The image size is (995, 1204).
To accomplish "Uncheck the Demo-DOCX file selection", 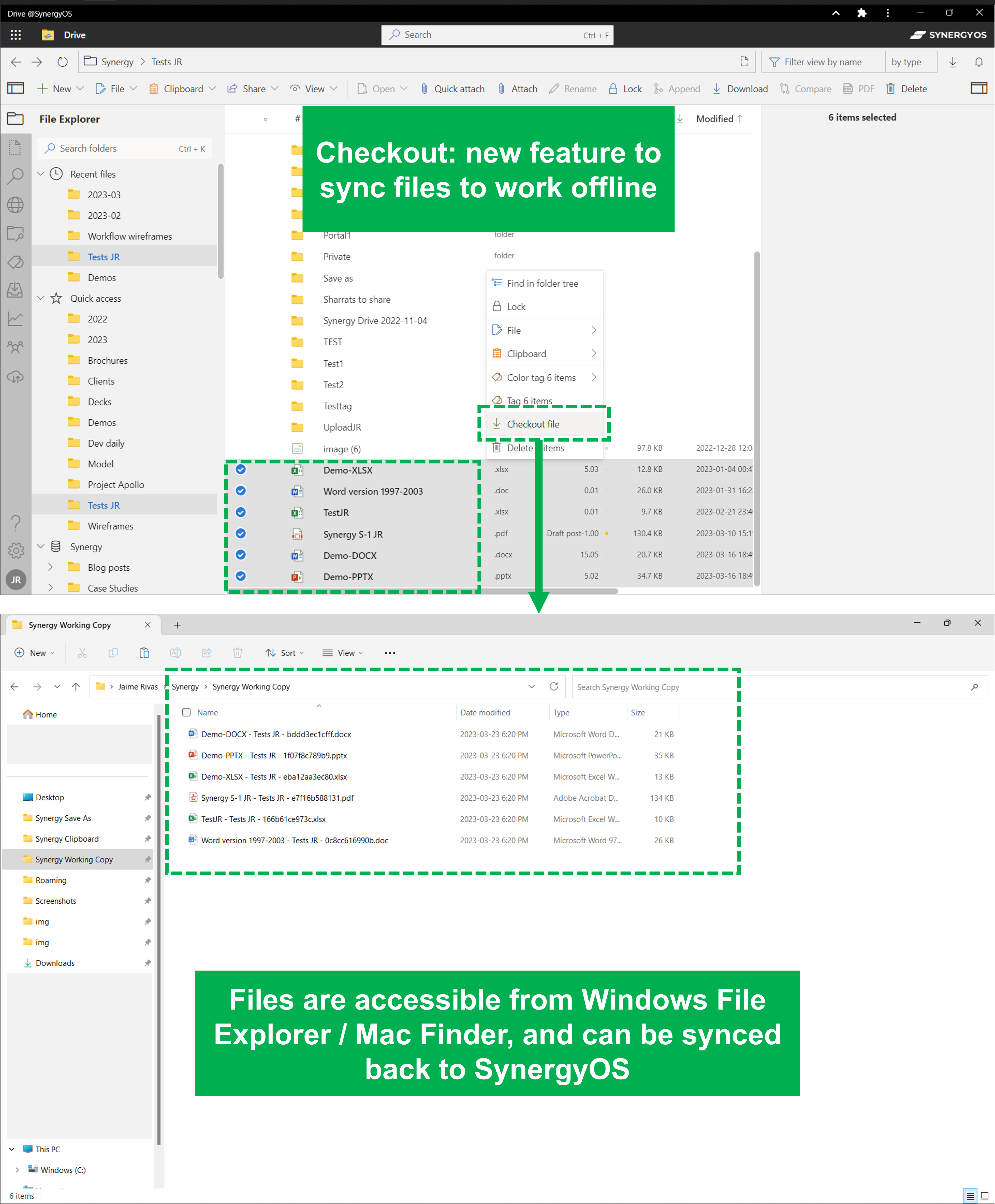I will [x=241, y=555].
